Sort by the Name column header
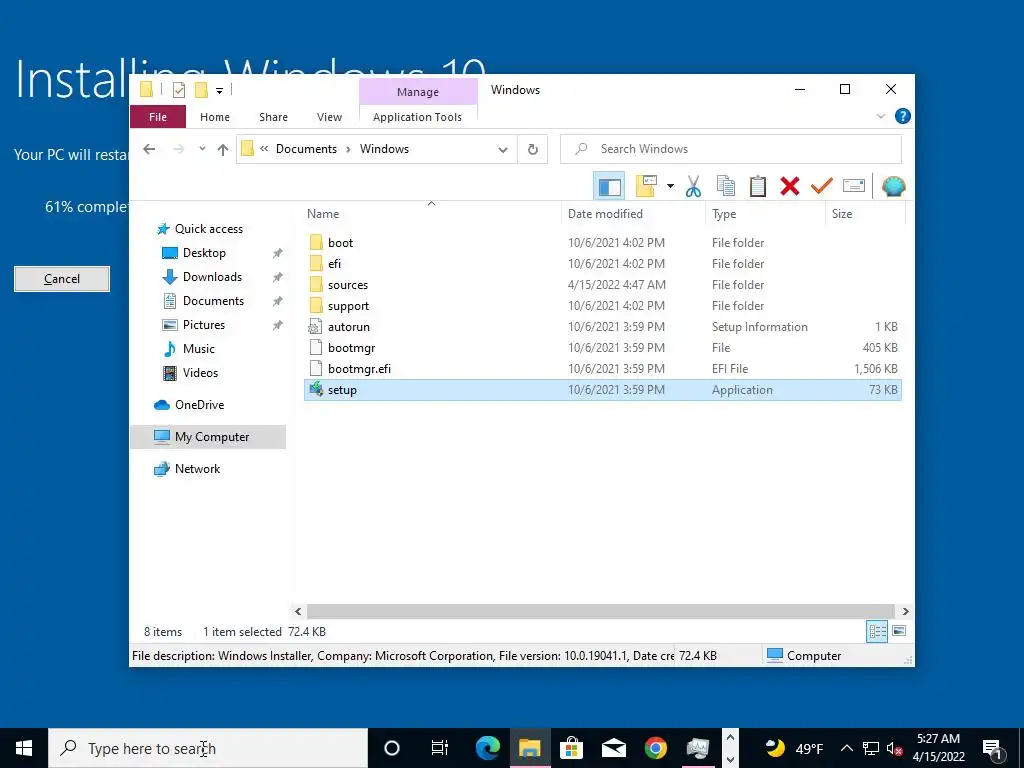 coord(432,214)
